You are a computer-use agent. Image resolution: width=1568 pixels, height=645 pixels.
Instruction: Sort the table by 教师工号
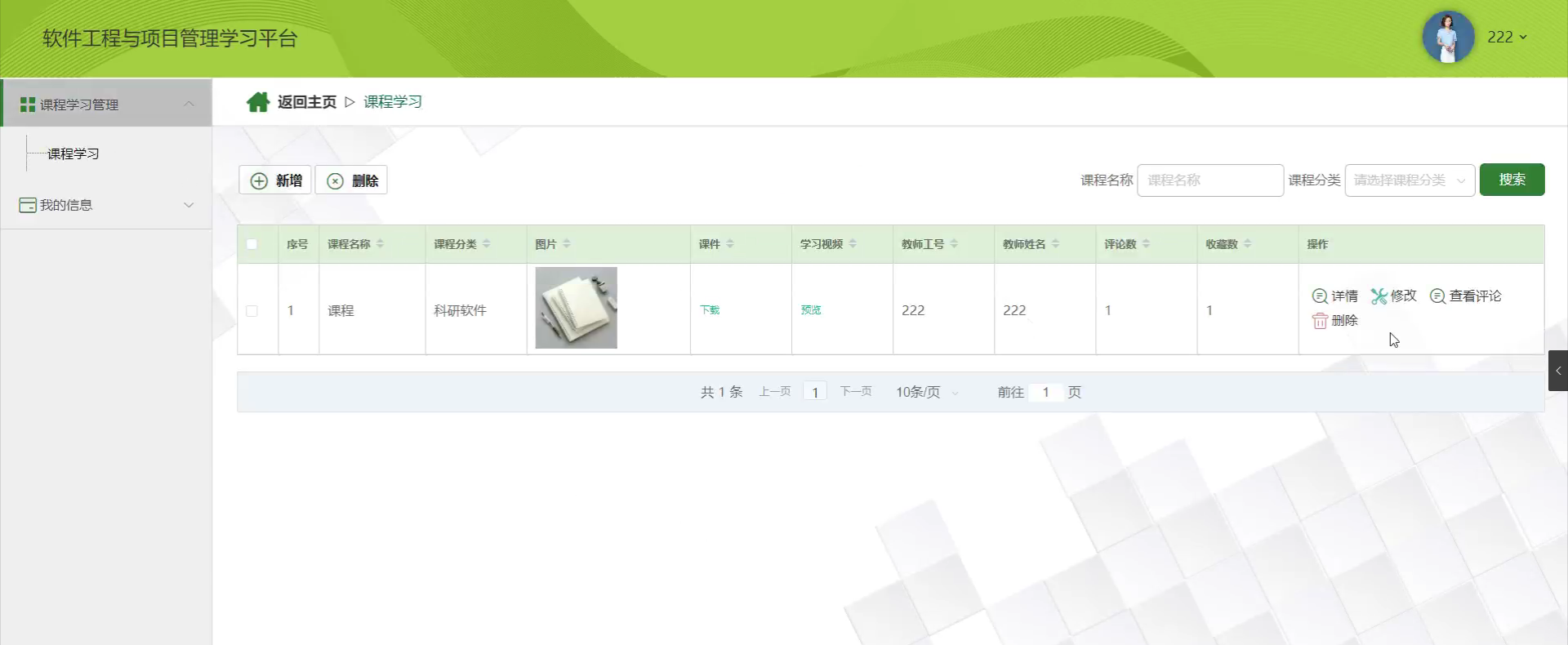[x=953, y=244]
